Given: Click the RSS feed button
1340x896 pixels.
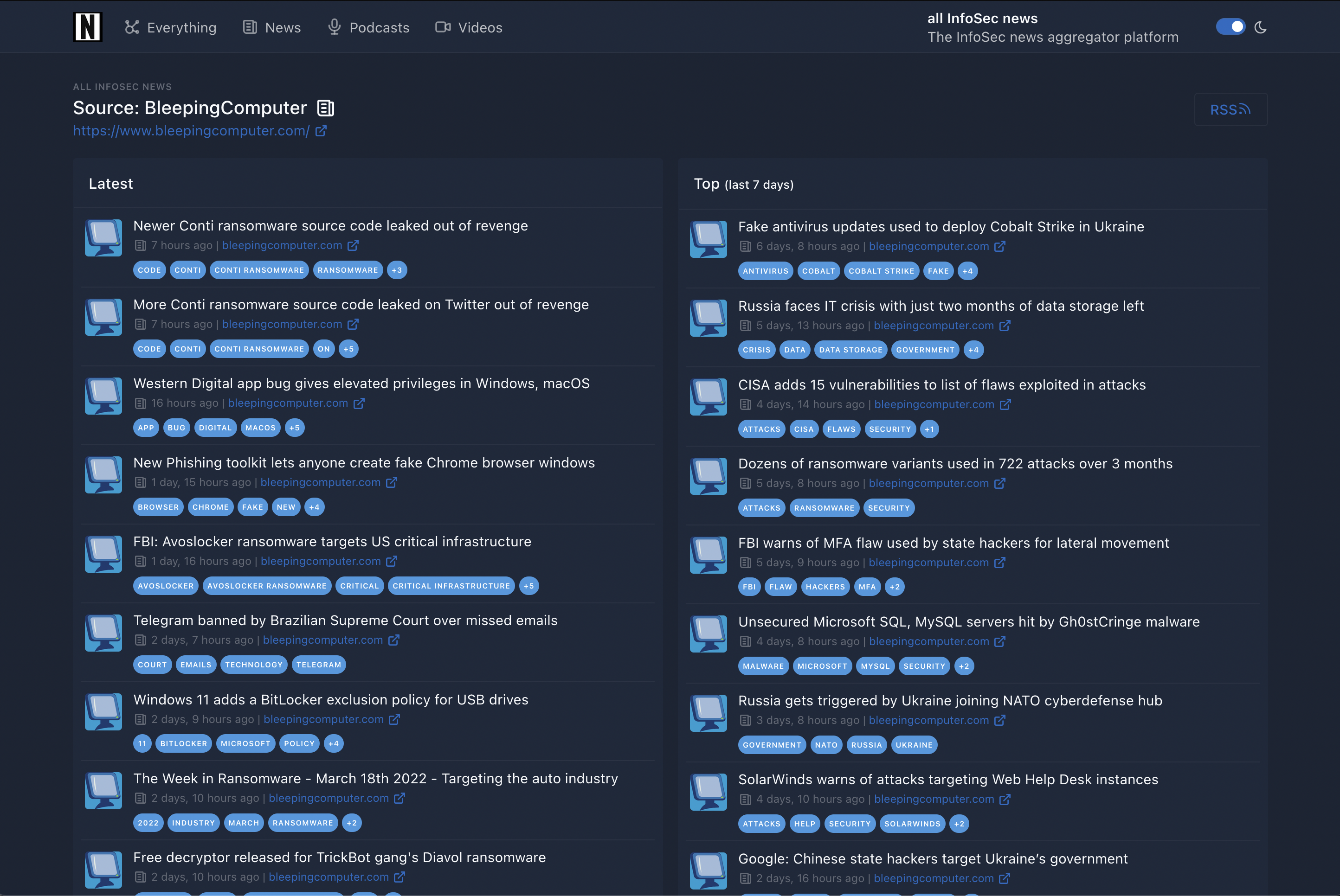Looking at the screenshot, I should pyautogui.click(x=1230, y=110).
